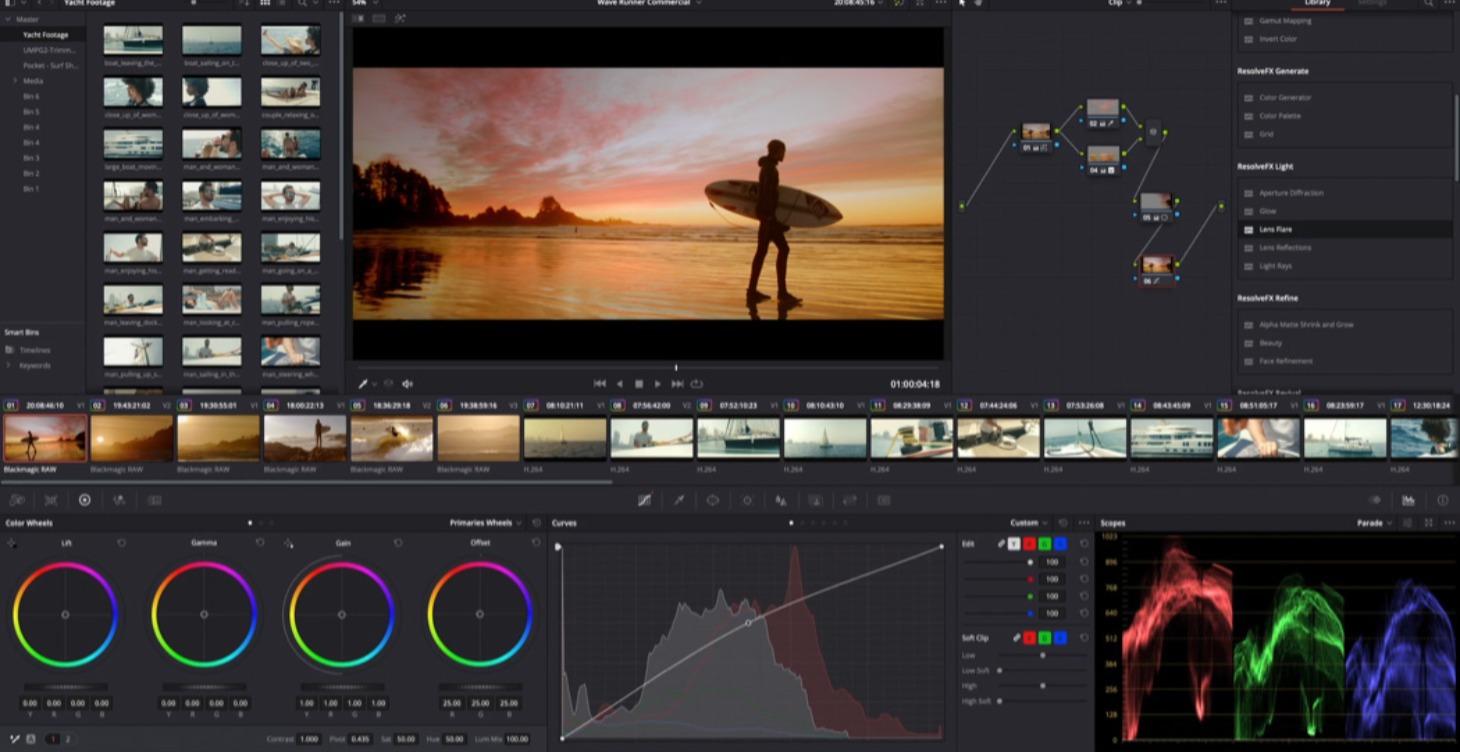1460x752 pixels.
Task: Click the search icon in the Library panel
Action: [1428, 4]
